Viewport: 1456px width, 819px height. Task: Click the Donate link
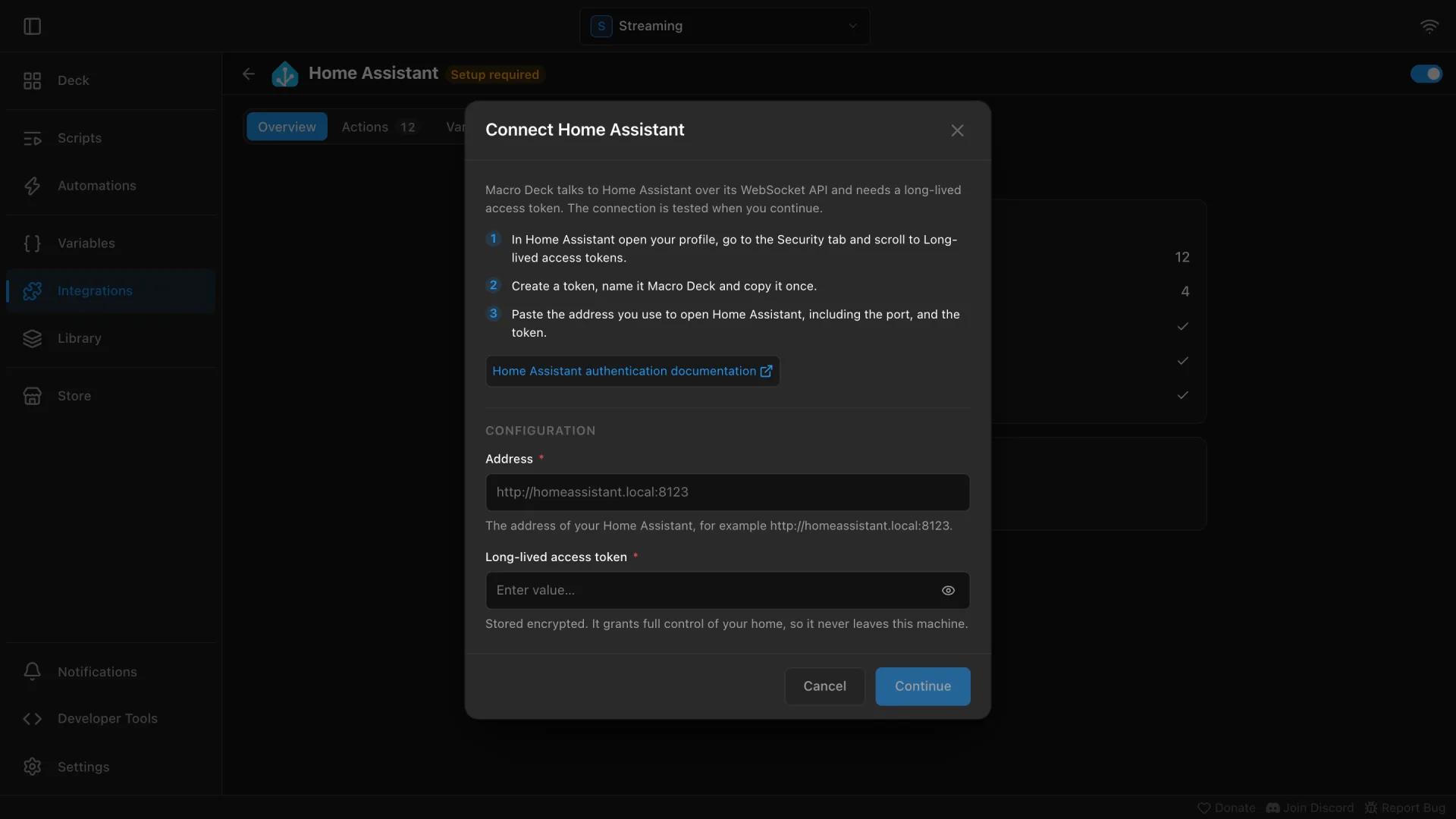[x=1226, y=808]
